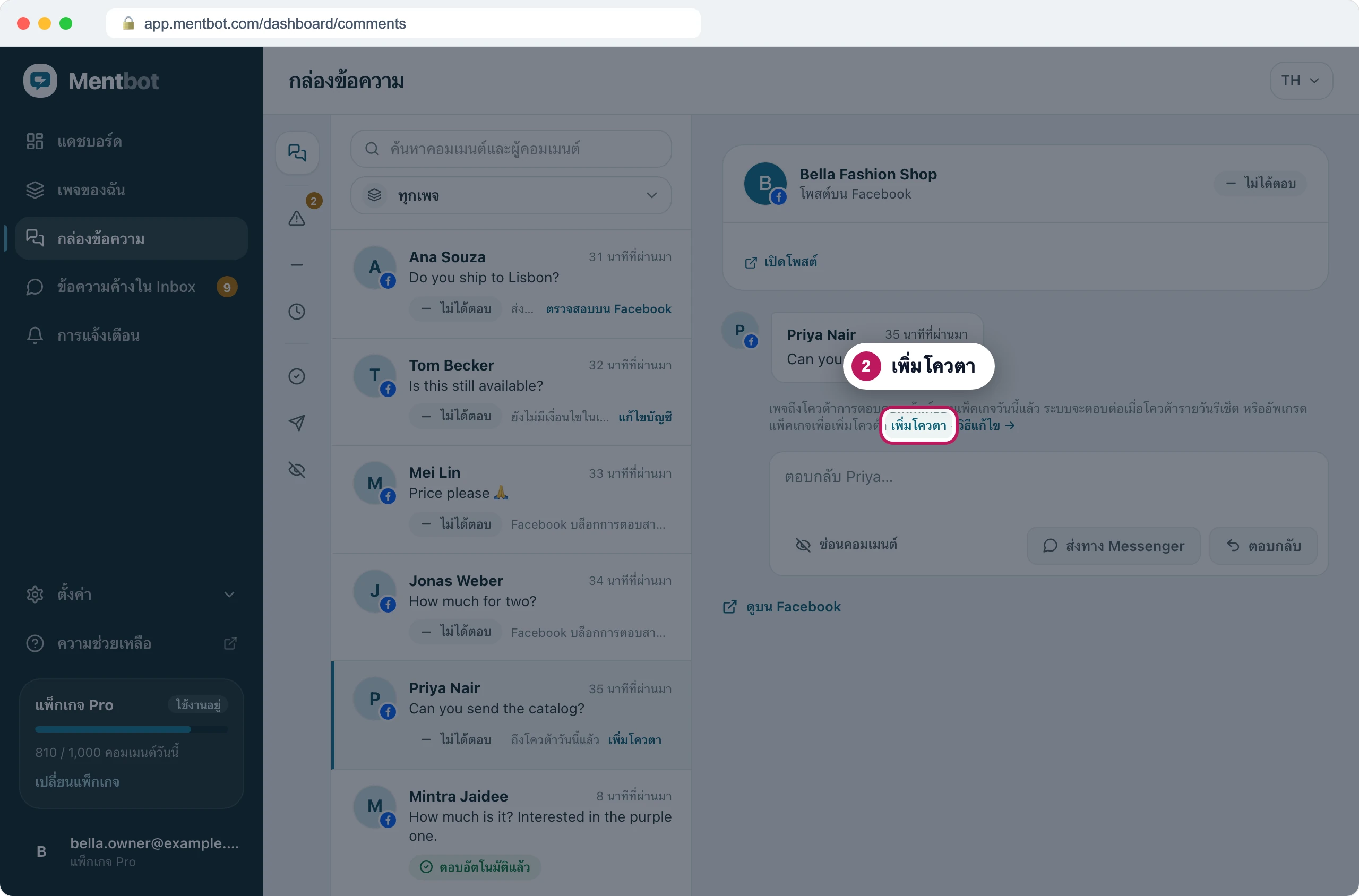Click the comment search field
Screen dimensions: 1359x896
pyautogui.click(x=511, y=149)
